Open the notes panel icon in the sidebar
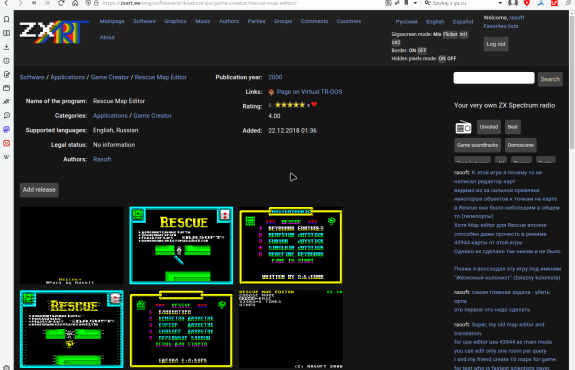Viewport: 575px width, 370px height. click(6, 74)
